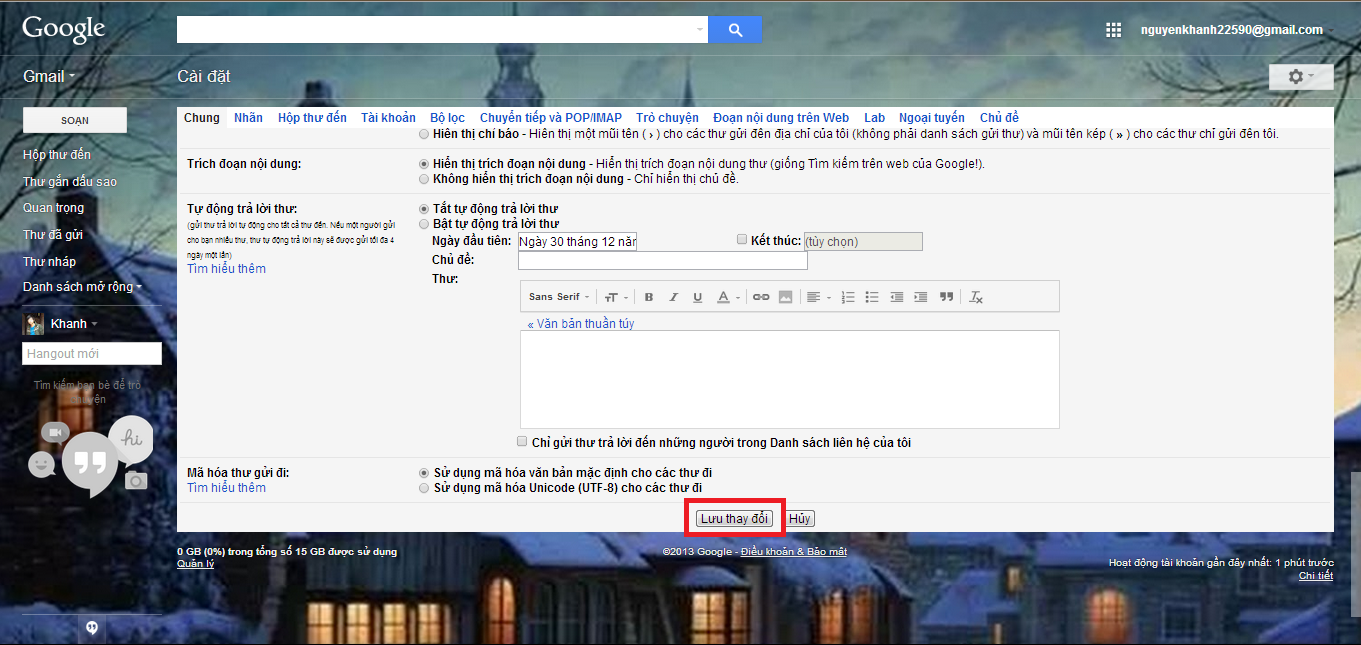The width and height of the screenshot is (1361, 645).
Task: Click the Hủy button
Action: click(x=800, y=518)
